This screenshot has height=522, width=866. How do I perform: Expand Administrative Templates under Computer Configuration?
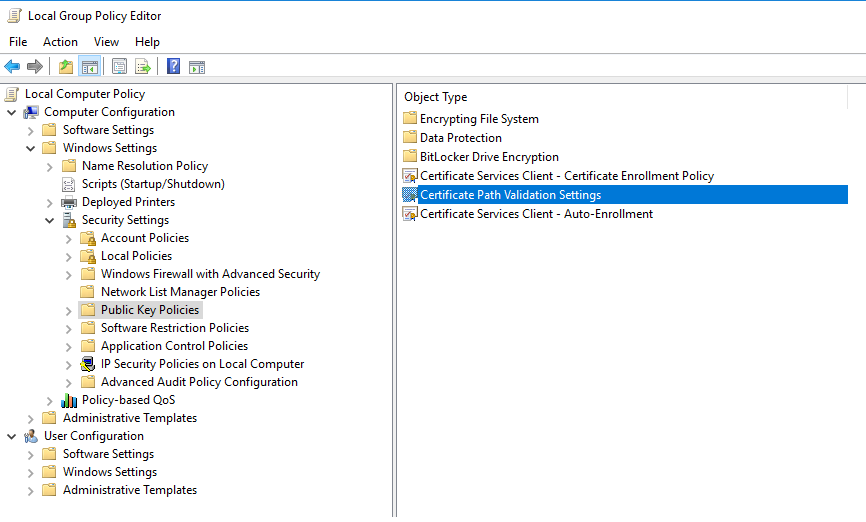tap(31, 418)
